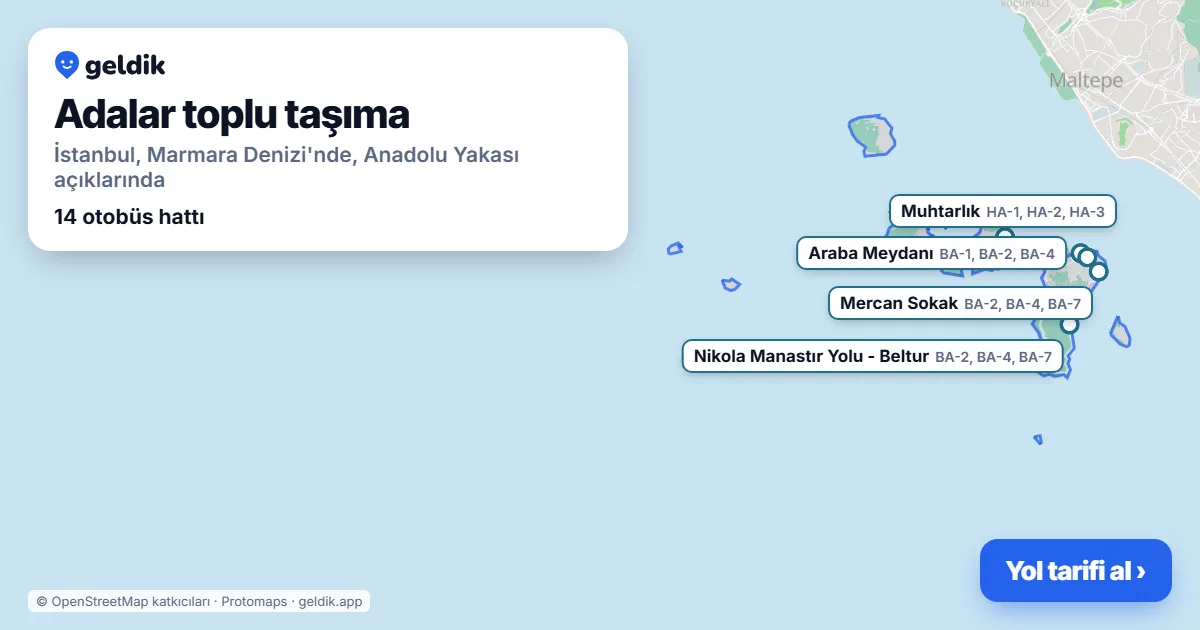1200x630 pixels.
Task: Open Nikola Manastır Yolu - Beltur stop
Action: pyautogui.click(x=872, y=356)
